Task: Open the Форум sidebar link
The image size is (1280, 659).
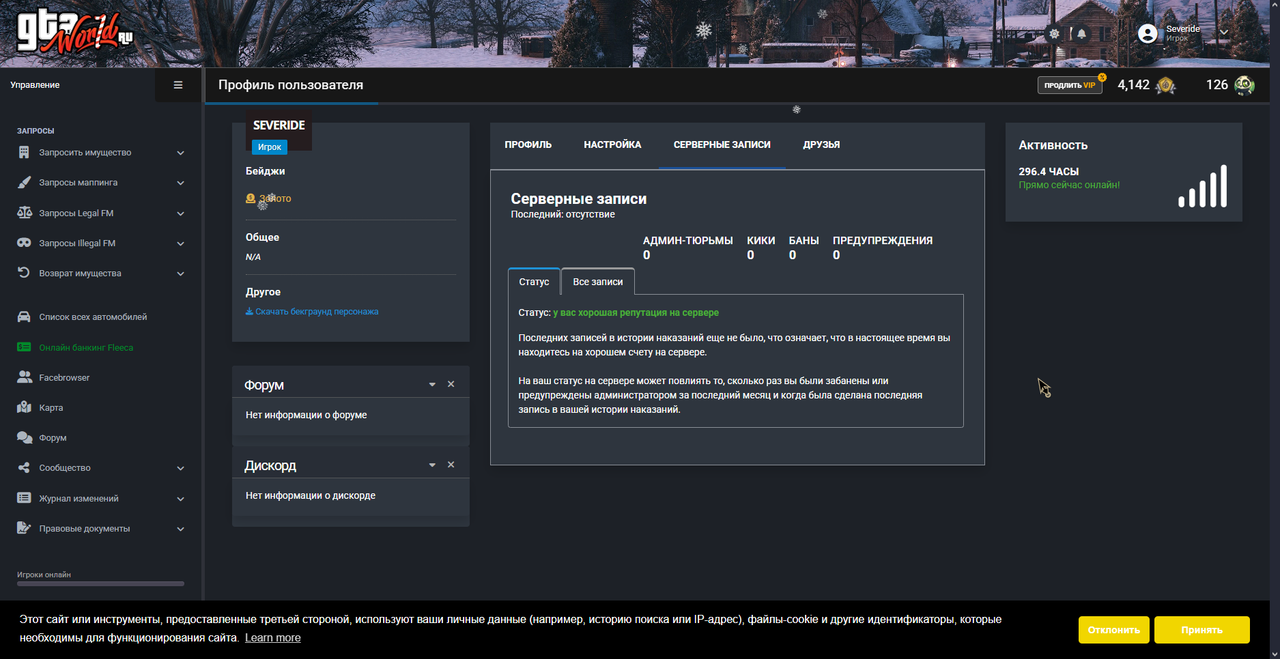Action: 53,438
